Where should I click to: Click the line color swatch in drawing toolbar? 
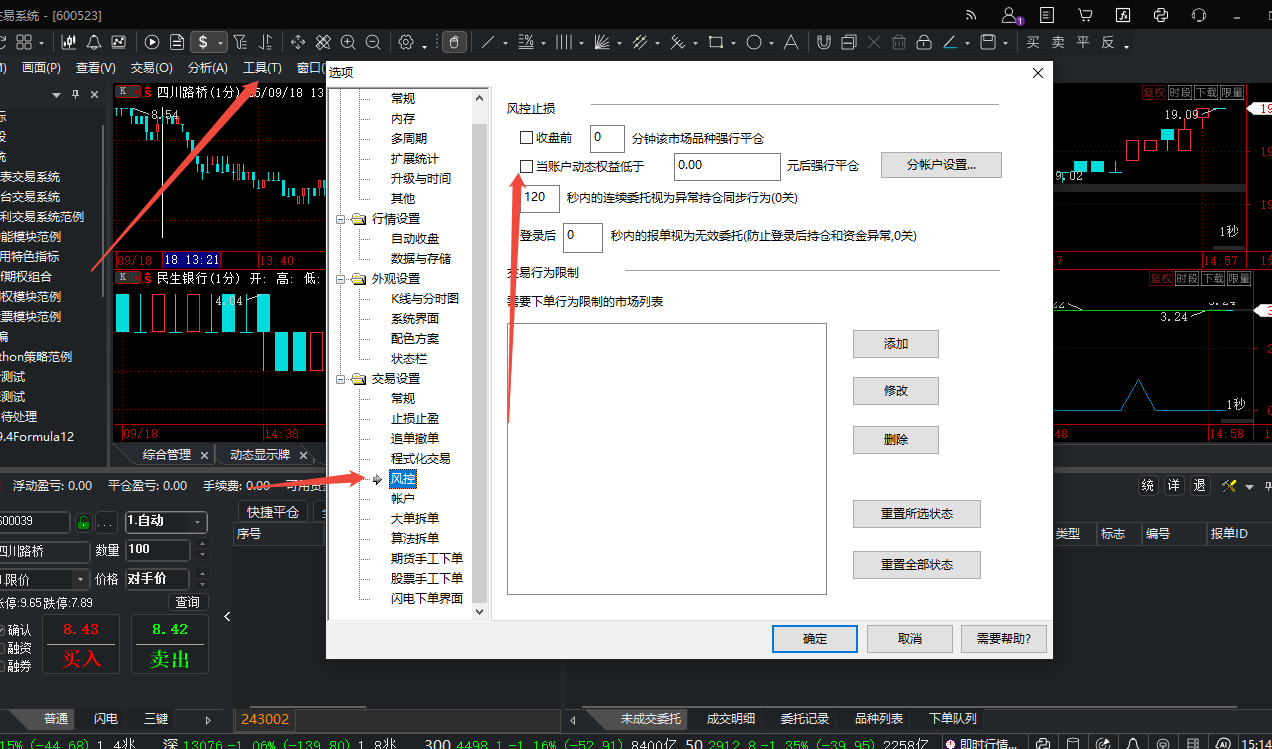click(x=950, y=42)
